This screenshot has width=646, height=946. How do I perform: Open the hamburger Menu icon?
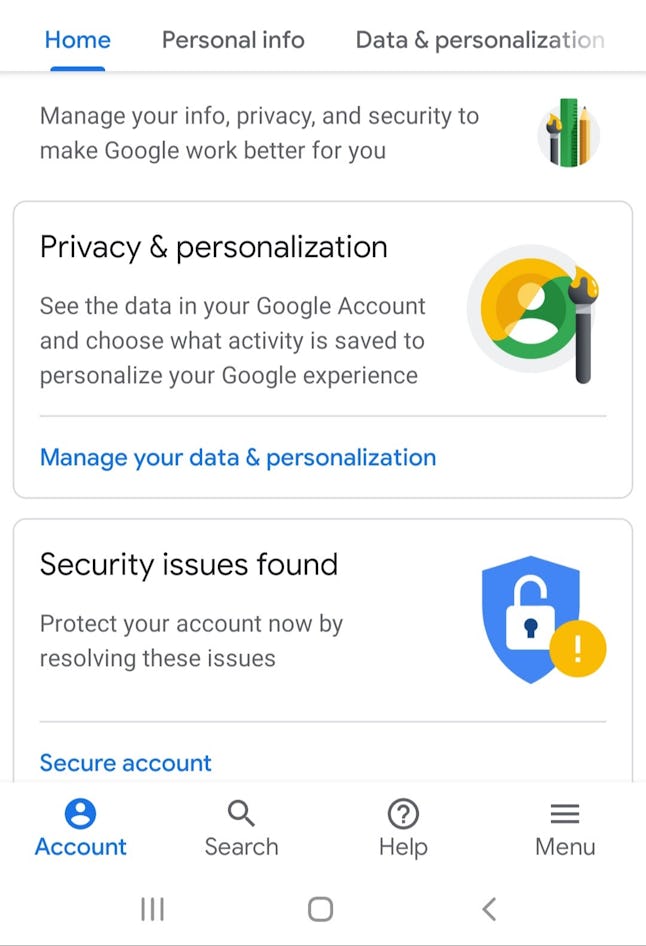pyautogui.click(x=565, y=814)
